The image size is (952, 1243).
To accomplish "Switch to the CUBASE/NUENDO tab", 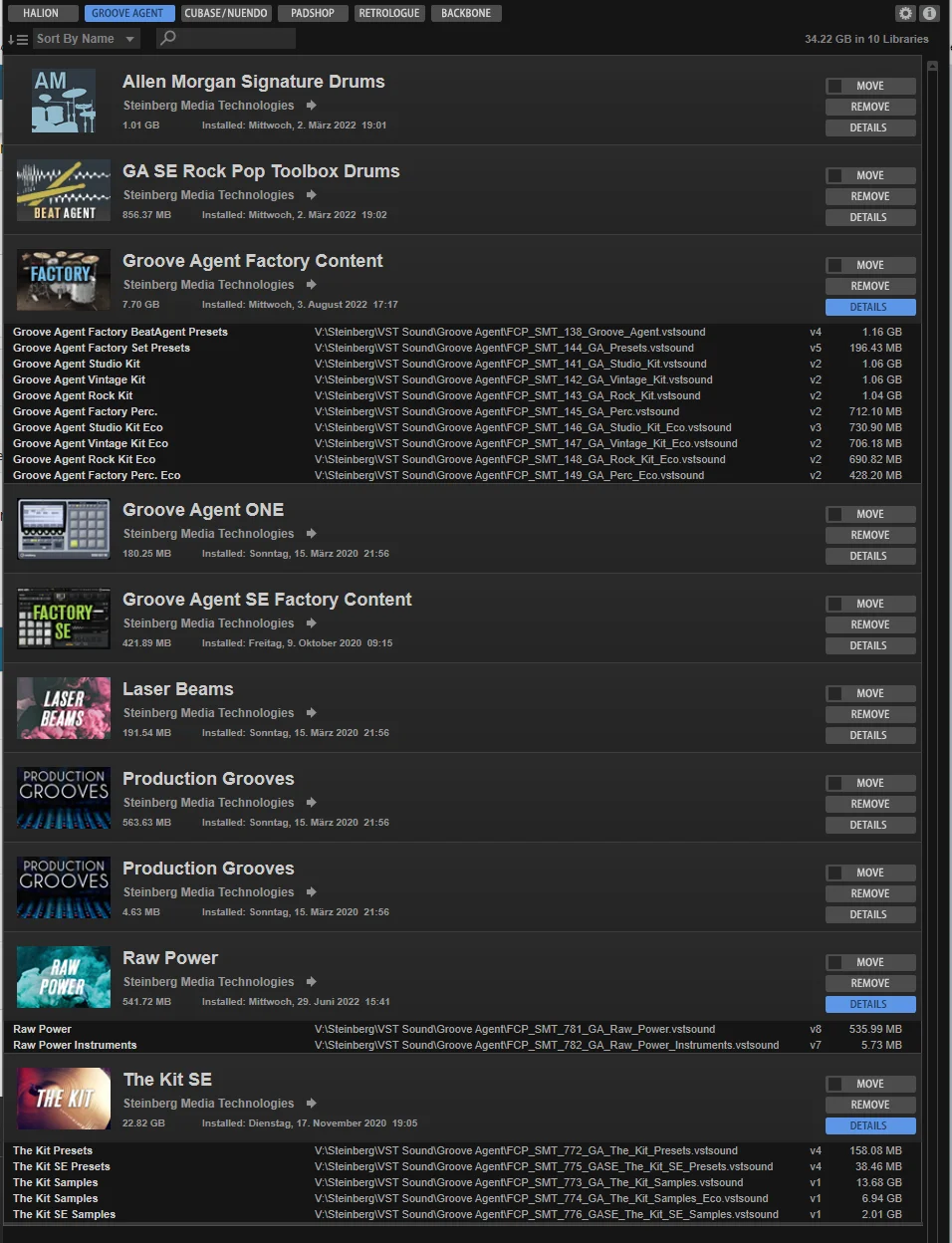I will (x=226, y=13).
